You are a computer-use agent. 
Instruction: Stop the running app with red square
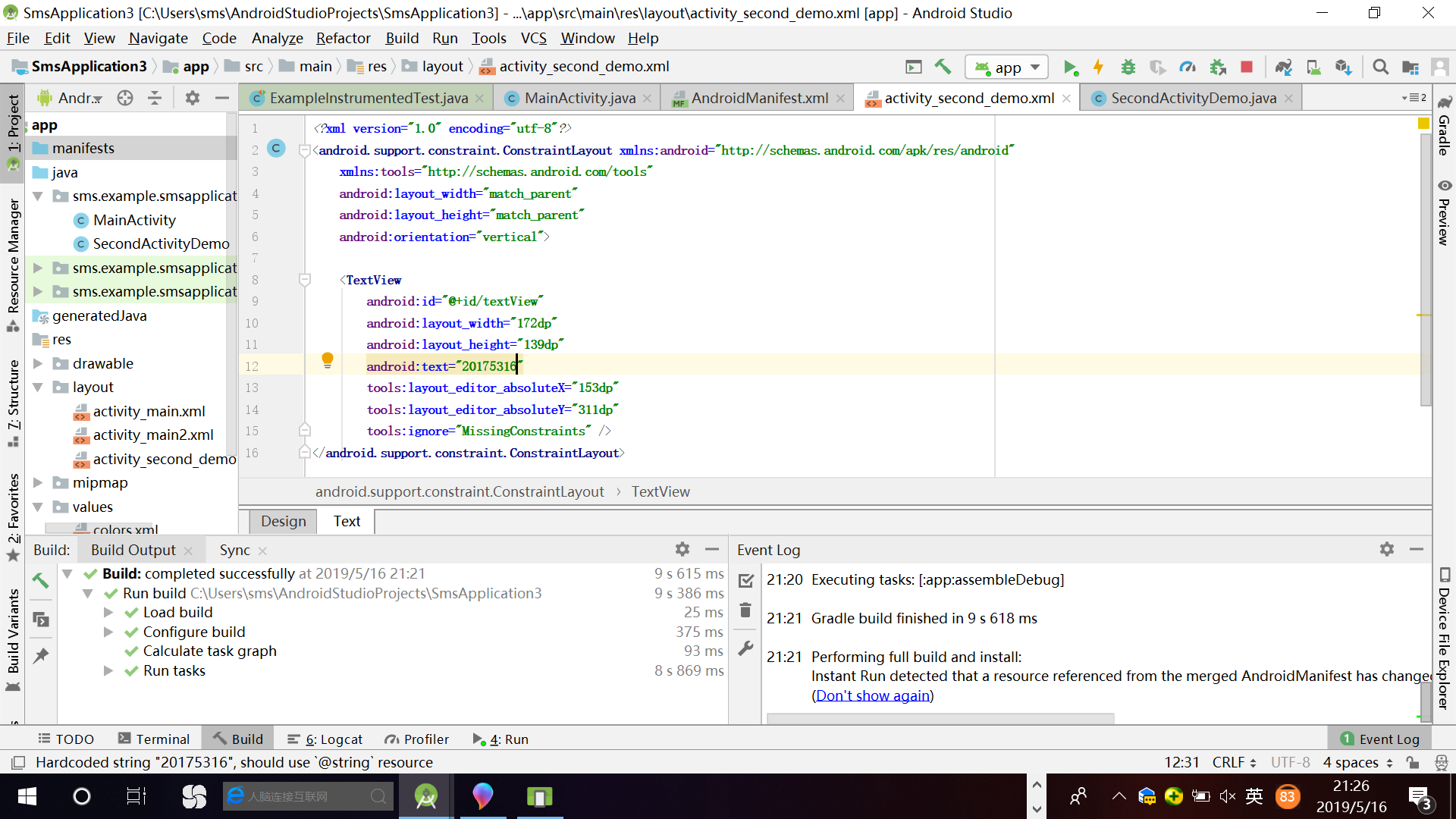tap(1246, 67)
